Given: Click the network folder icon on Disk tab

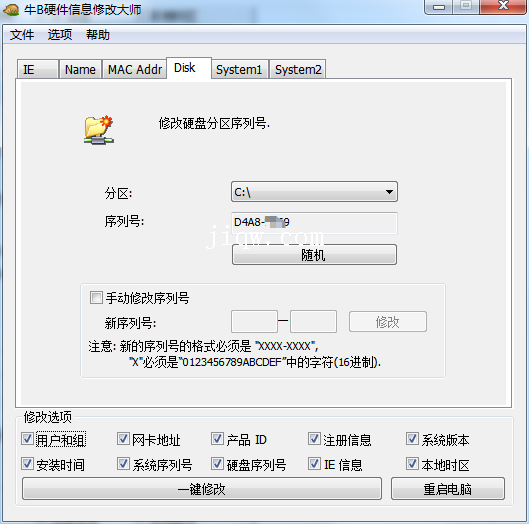Looking at the screenshot, I should [x=99, y=130].
